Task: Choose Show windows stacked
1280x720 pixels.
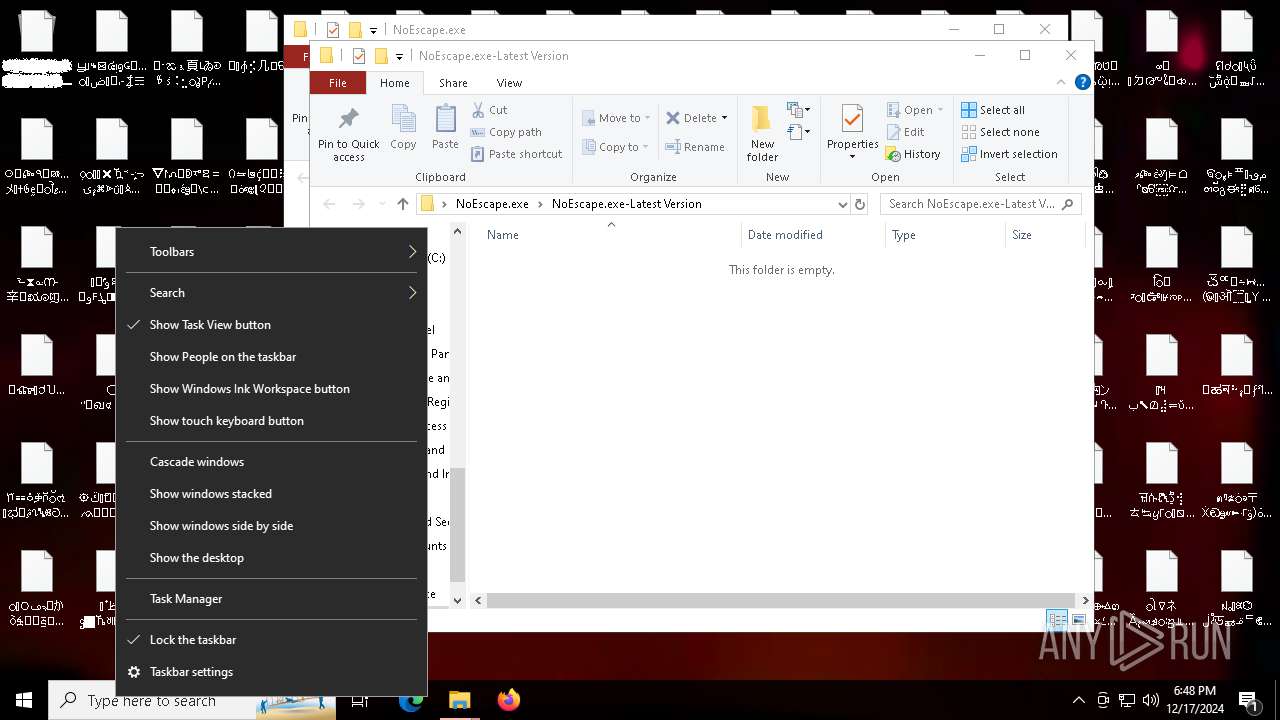Action: coord(272,494)
